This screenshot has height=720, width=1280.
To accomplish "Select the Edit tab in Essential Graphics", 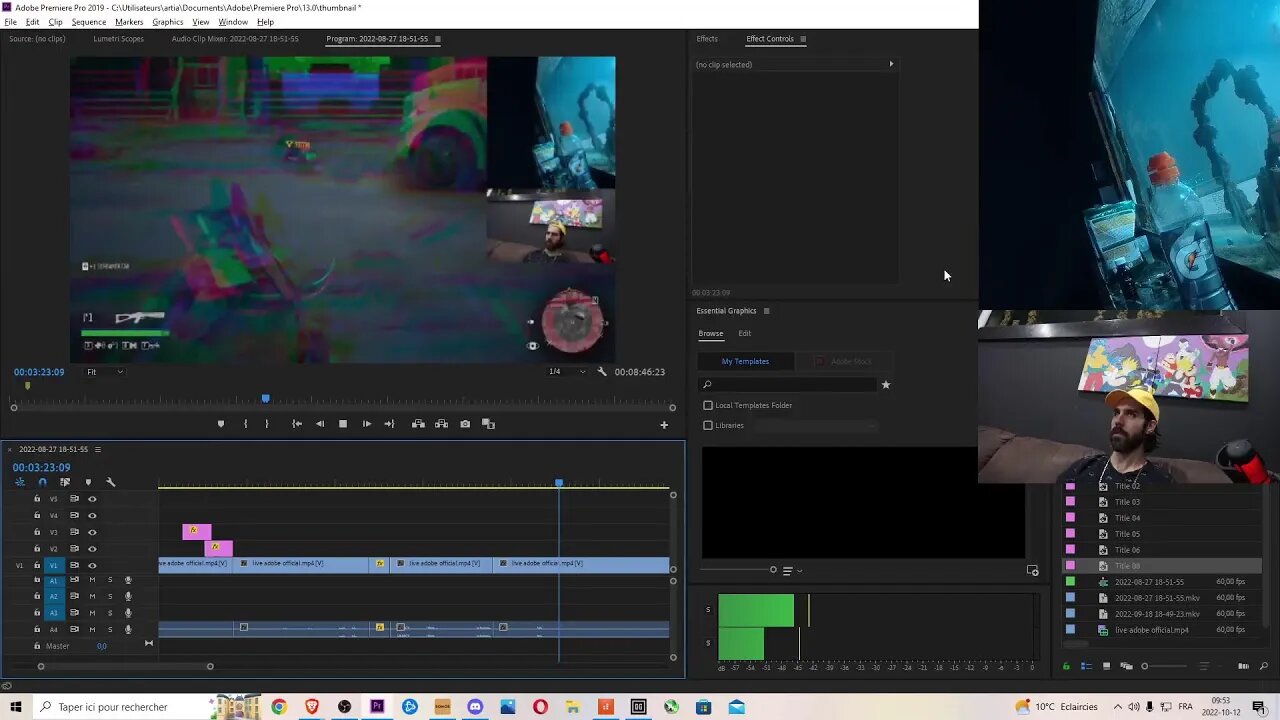I will 745,333.
